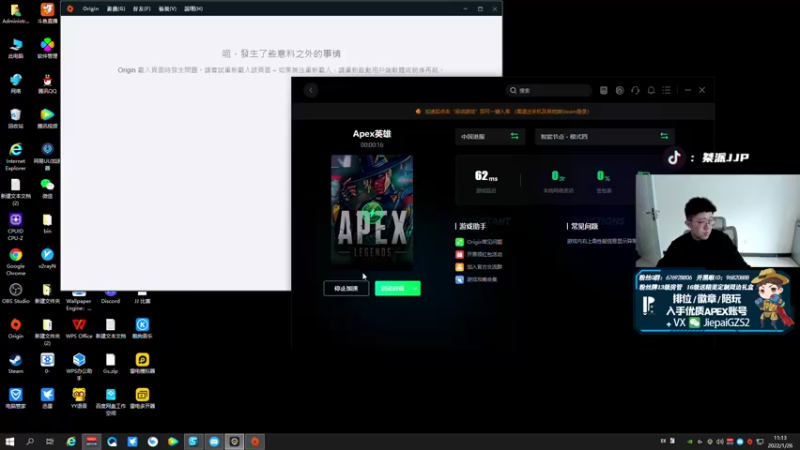Select the WeChat desktop icon
Image resolution: width=800 pixels, height=450 pixels.
point(47,188)
